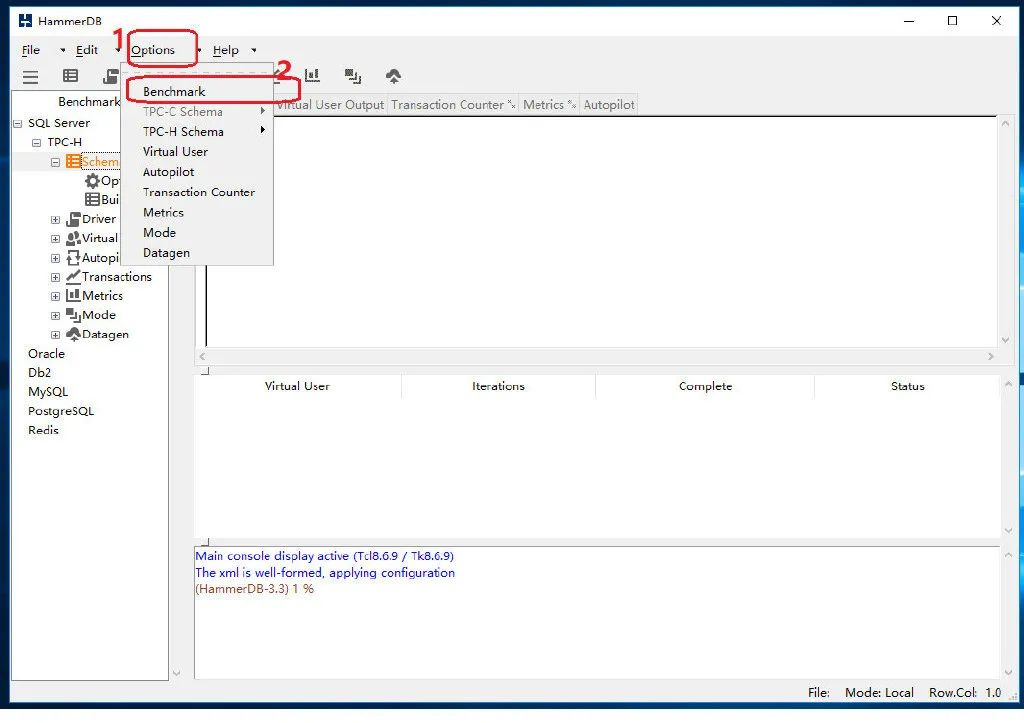Viewport: 1024px width, 723px height.
Task: Click the Mode toolbar icon
Action: point(353,76)
